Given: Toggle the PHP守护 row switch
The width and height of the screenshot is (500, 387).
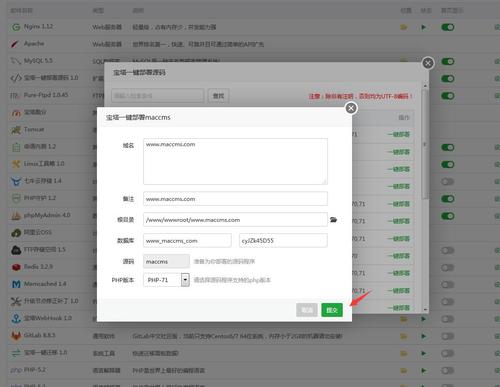Looking at the screenshot, I should (448, 199).
